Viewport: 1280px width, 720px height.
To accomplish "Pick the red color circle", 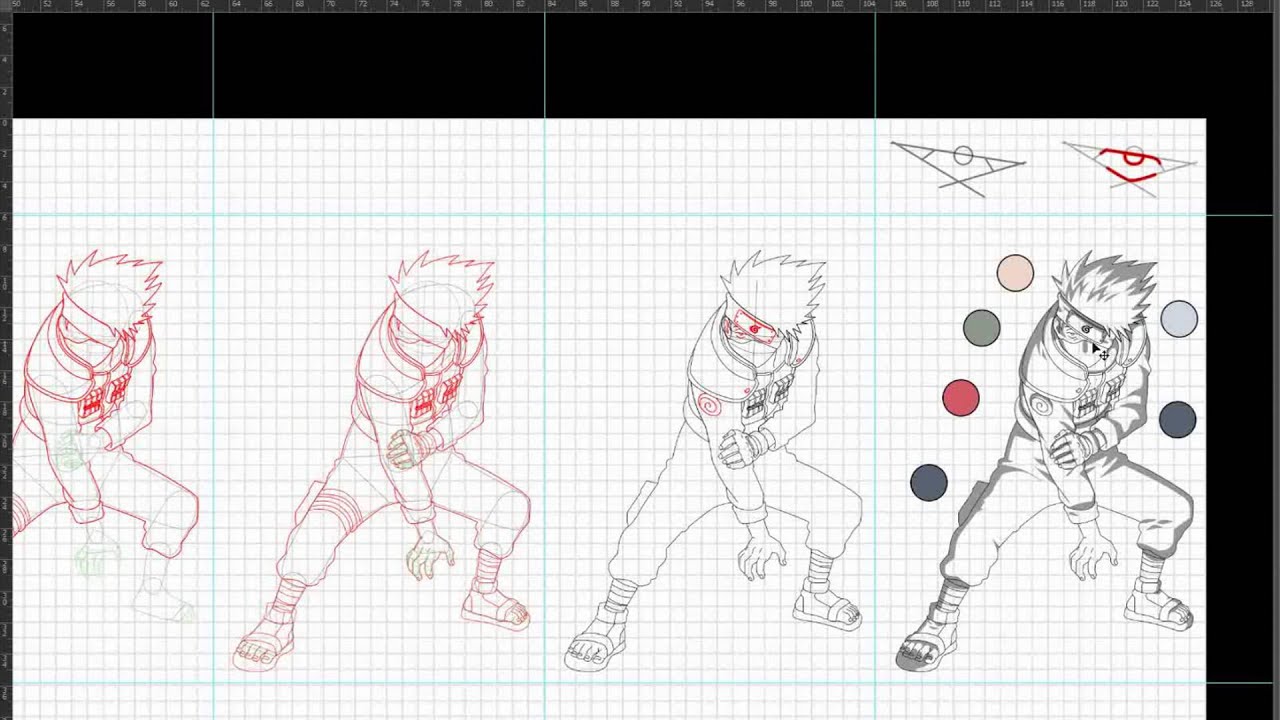I will point(961,398).
